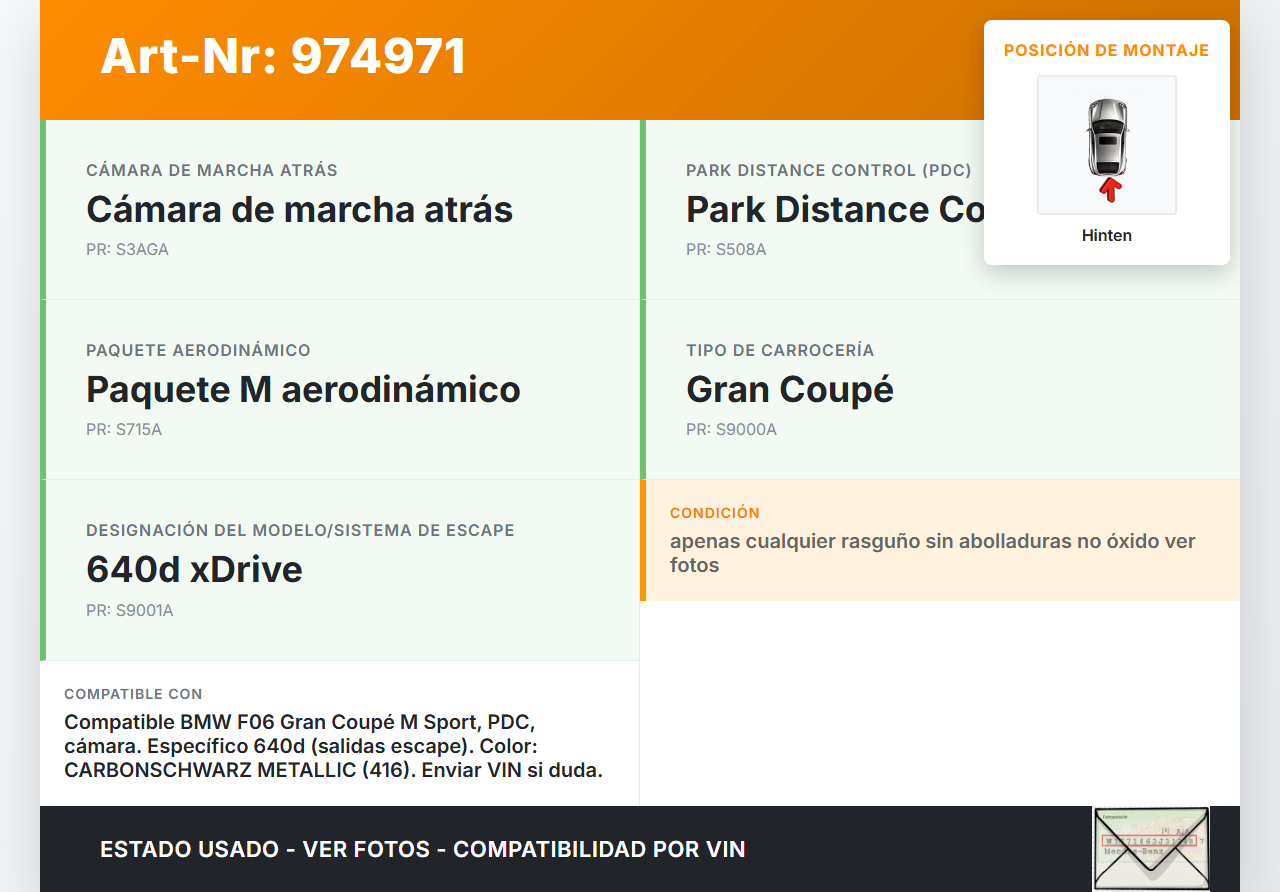Open the envelope thumbnail in the footer
The height and width of the screenshot is (892, 1280).
(1151, 848)
